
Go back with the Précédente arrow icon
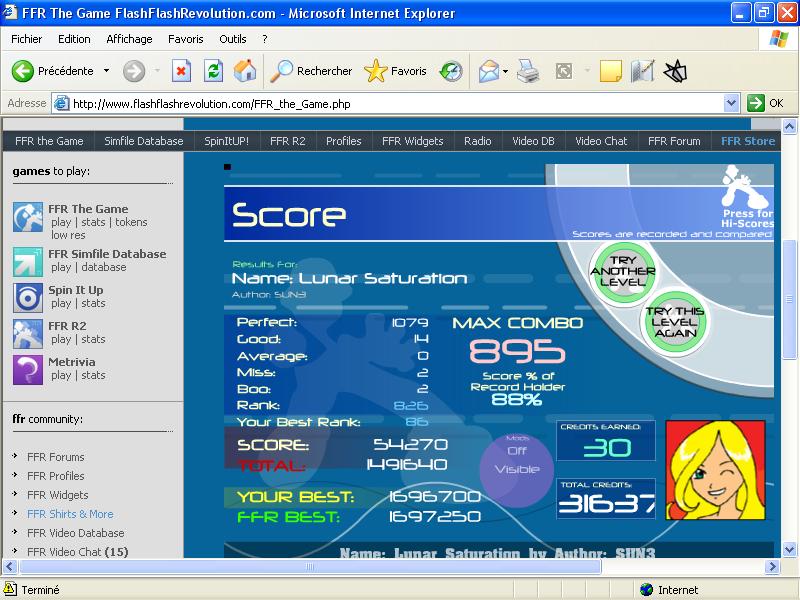click(x=22, y=71)
